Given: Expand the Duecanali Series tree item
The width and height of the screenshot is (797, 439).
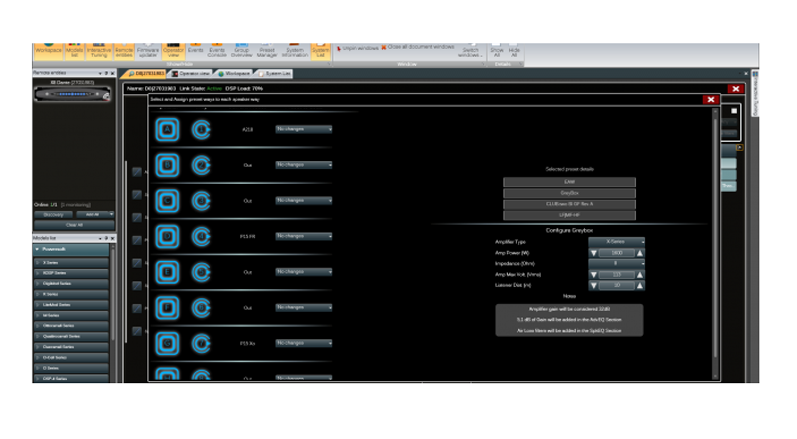Looking at the screenshot, I should click(38, 347).
